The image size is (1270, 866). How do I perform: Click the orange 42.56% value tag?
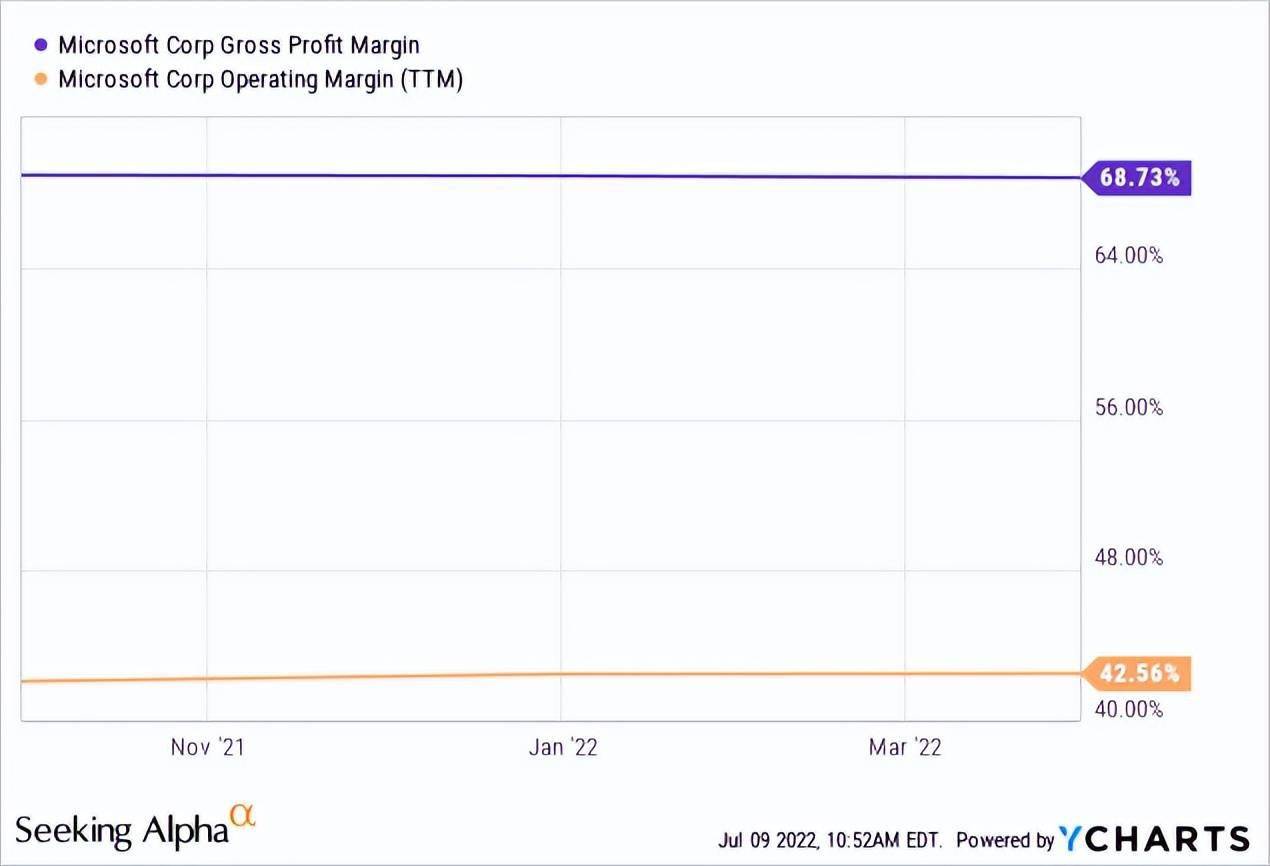(x=1139, y=674)
